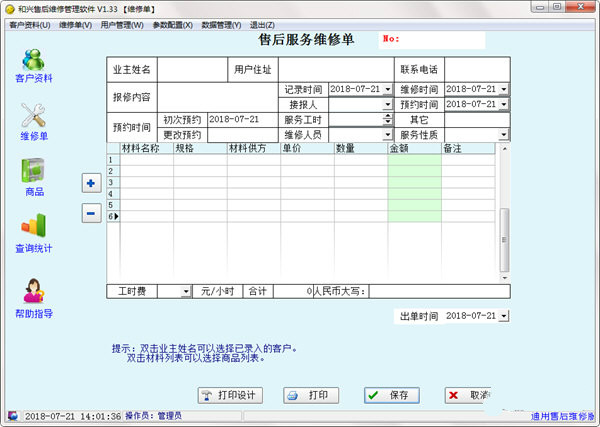Expand 出单时间 date dropdown
The width and height of the screenshot is (600, 427).
tap(504, 316)
